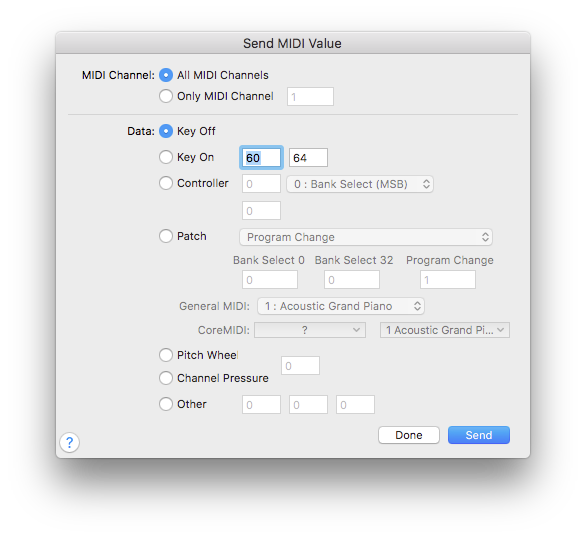The width and height of the screenshot is (586, 538).
Task: Choose the Pitch Wheel option
Action: coord(166,355)
